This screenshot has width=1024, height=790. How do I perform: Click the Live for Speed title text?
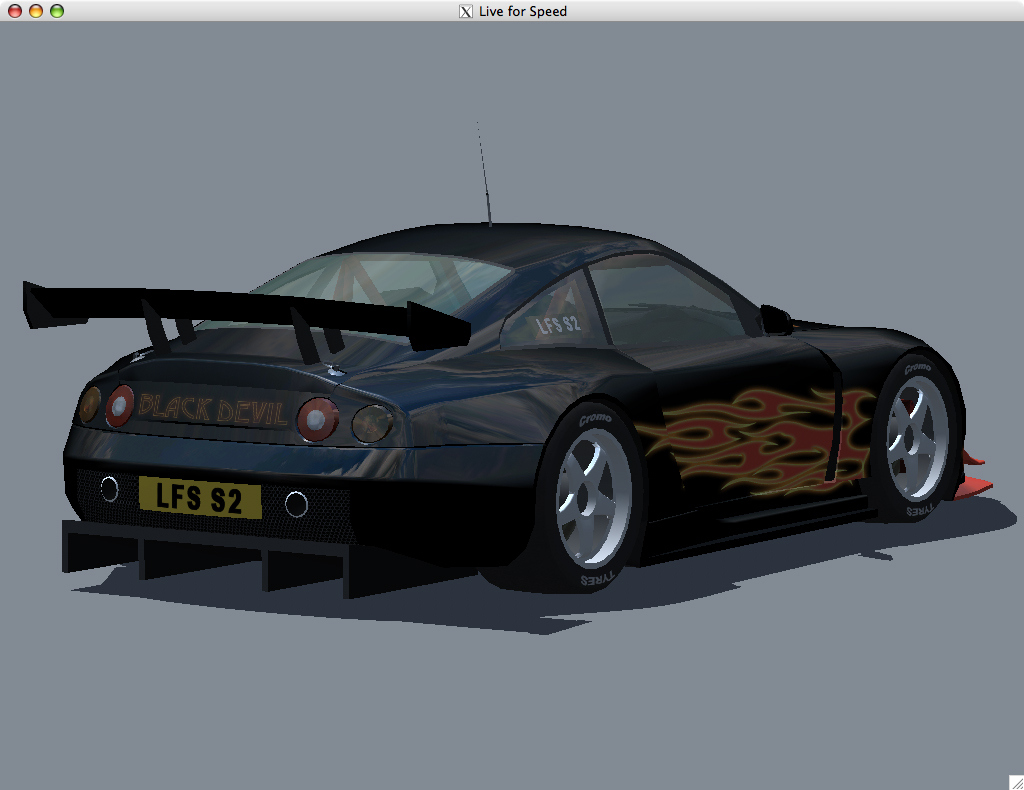522,11
